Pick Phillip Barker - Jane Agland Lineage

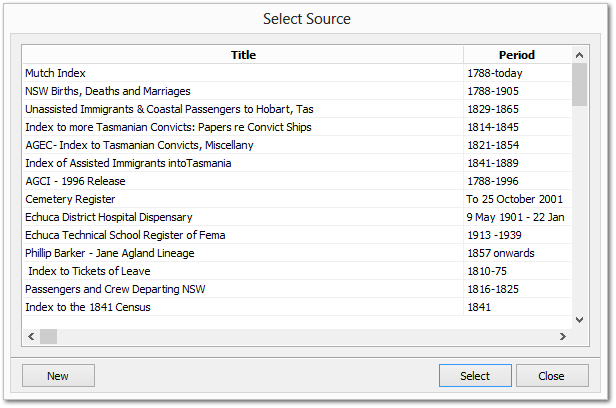click(x=110, y=253)
